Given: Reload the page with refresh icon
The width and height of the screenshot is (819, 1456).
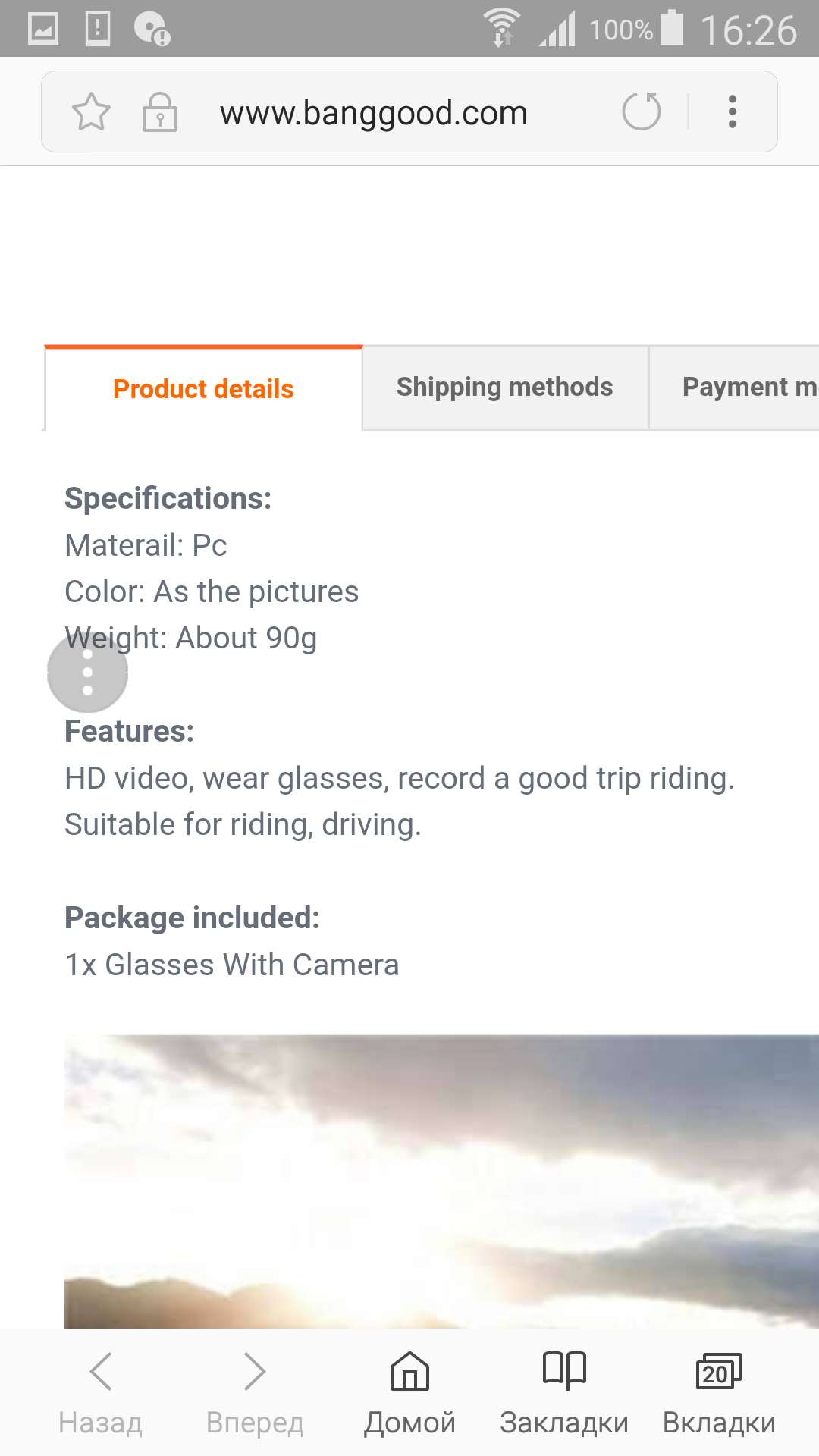Looking at the screenshot, I should [642, 111].
